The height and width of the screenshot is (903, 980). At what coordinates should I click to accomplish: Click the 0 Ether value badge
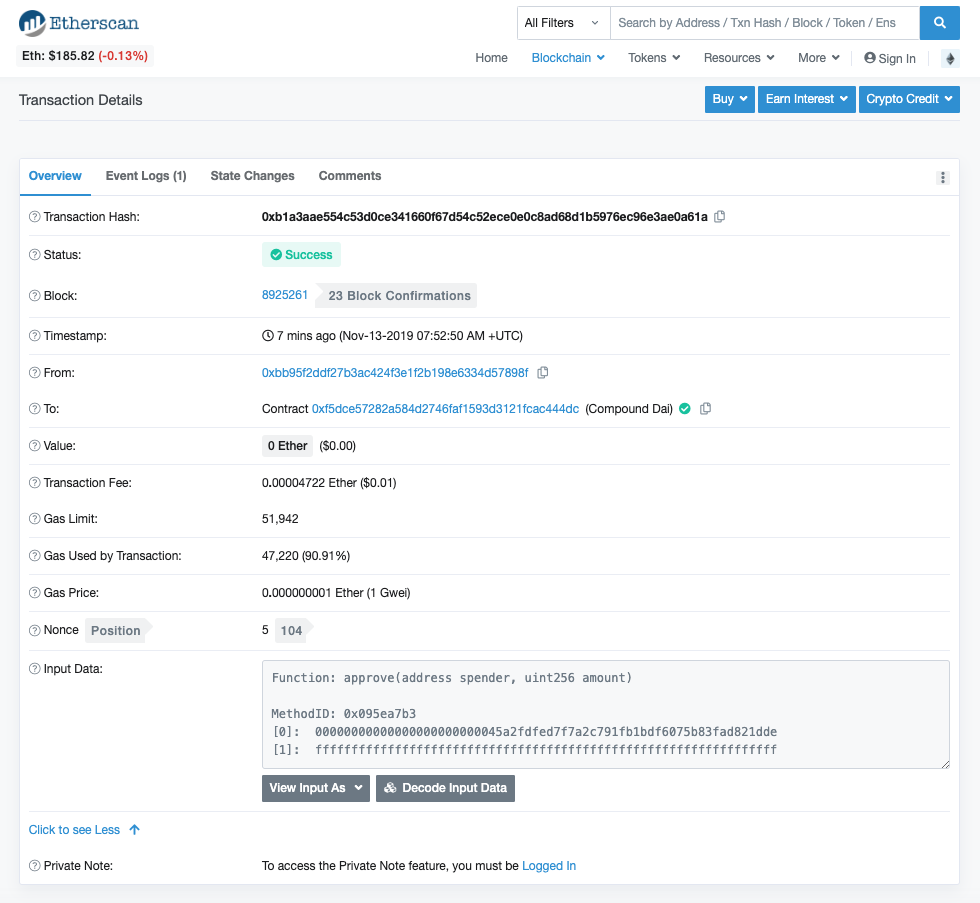288,446
